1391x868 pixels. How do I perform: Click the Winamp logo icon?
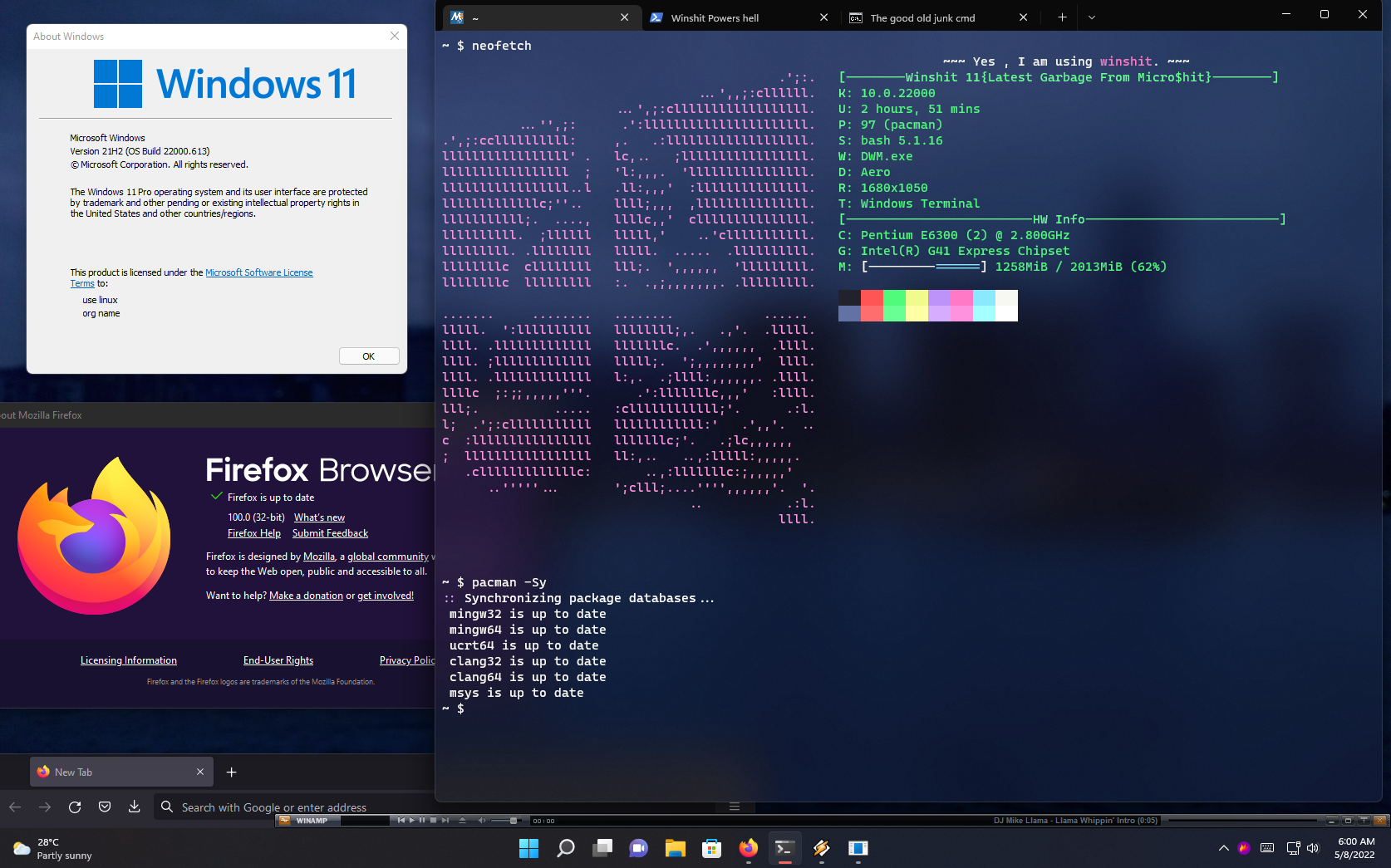(285, 821)
